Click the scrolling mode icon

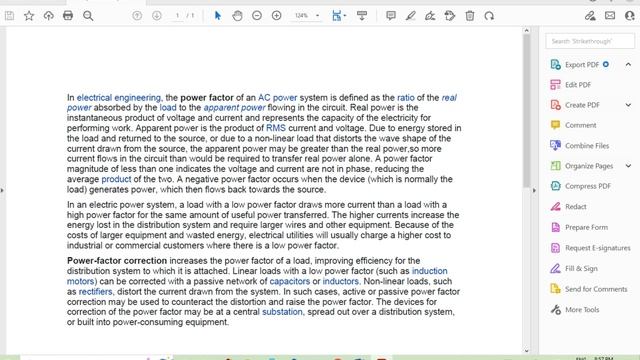pyautogui.click(x=362, y=16)
